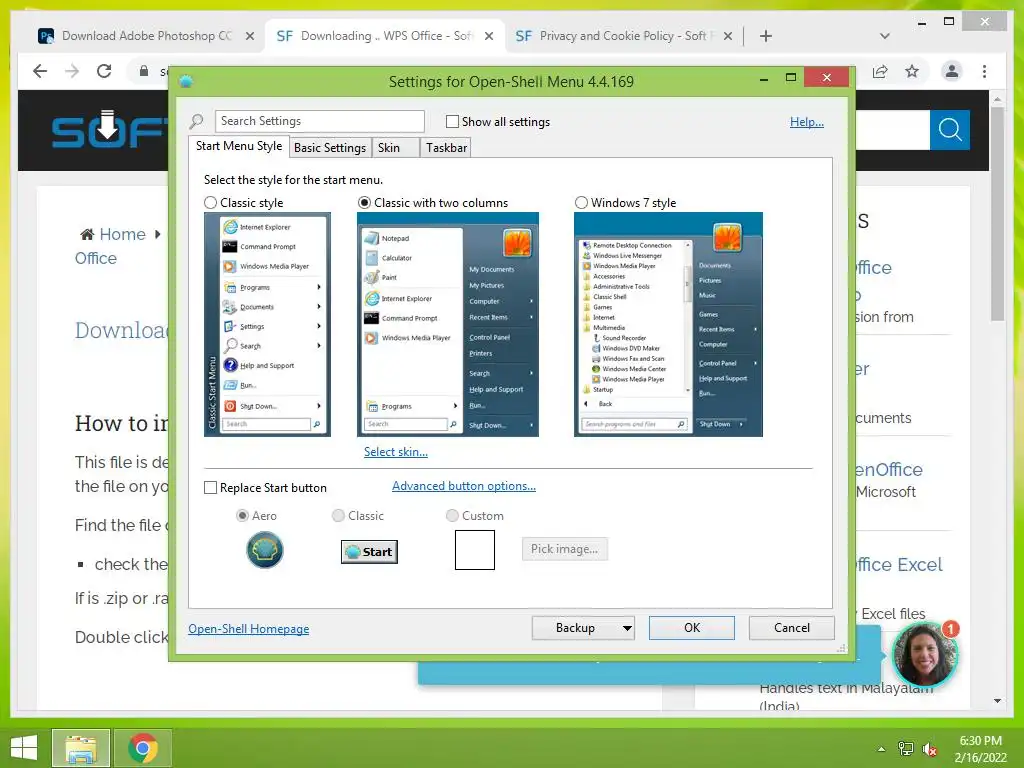Reload the page in the browser
The width and height of the screenshot is (1024, 768).
tap(104, 71)
